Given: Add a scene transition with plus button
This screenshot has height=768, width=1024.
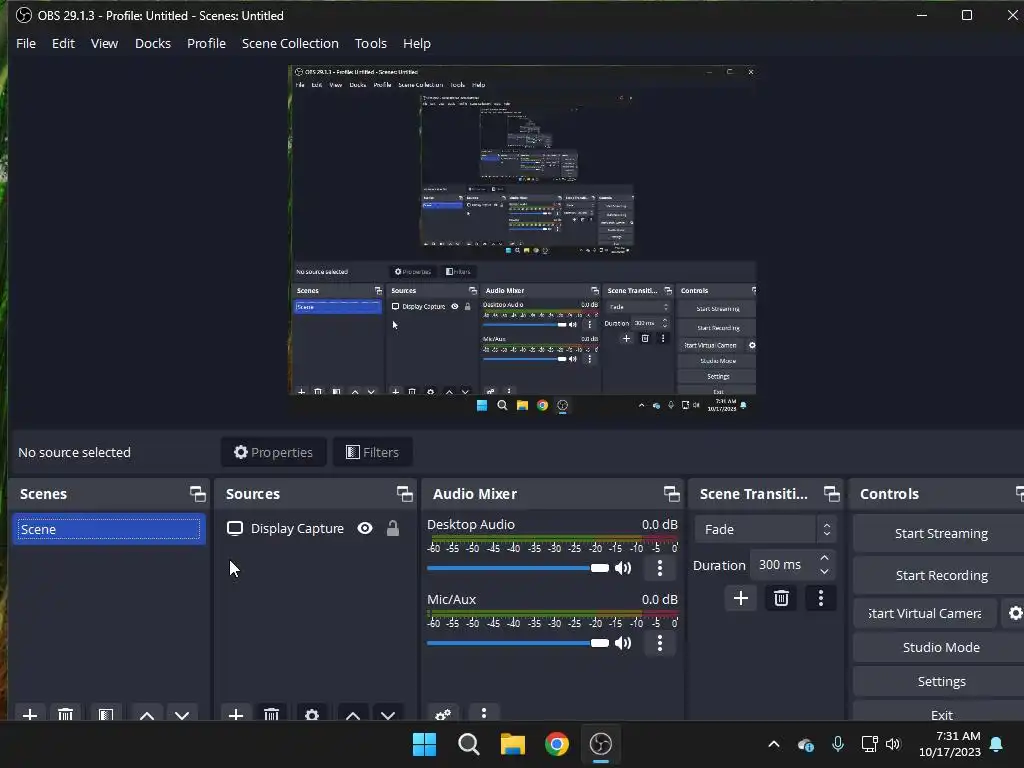Looking at the screenshot, I should 741,598.
